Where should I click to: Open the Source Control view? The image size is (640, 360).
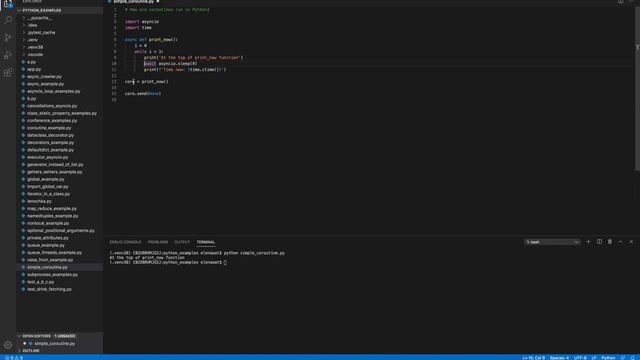pos(8,38)
